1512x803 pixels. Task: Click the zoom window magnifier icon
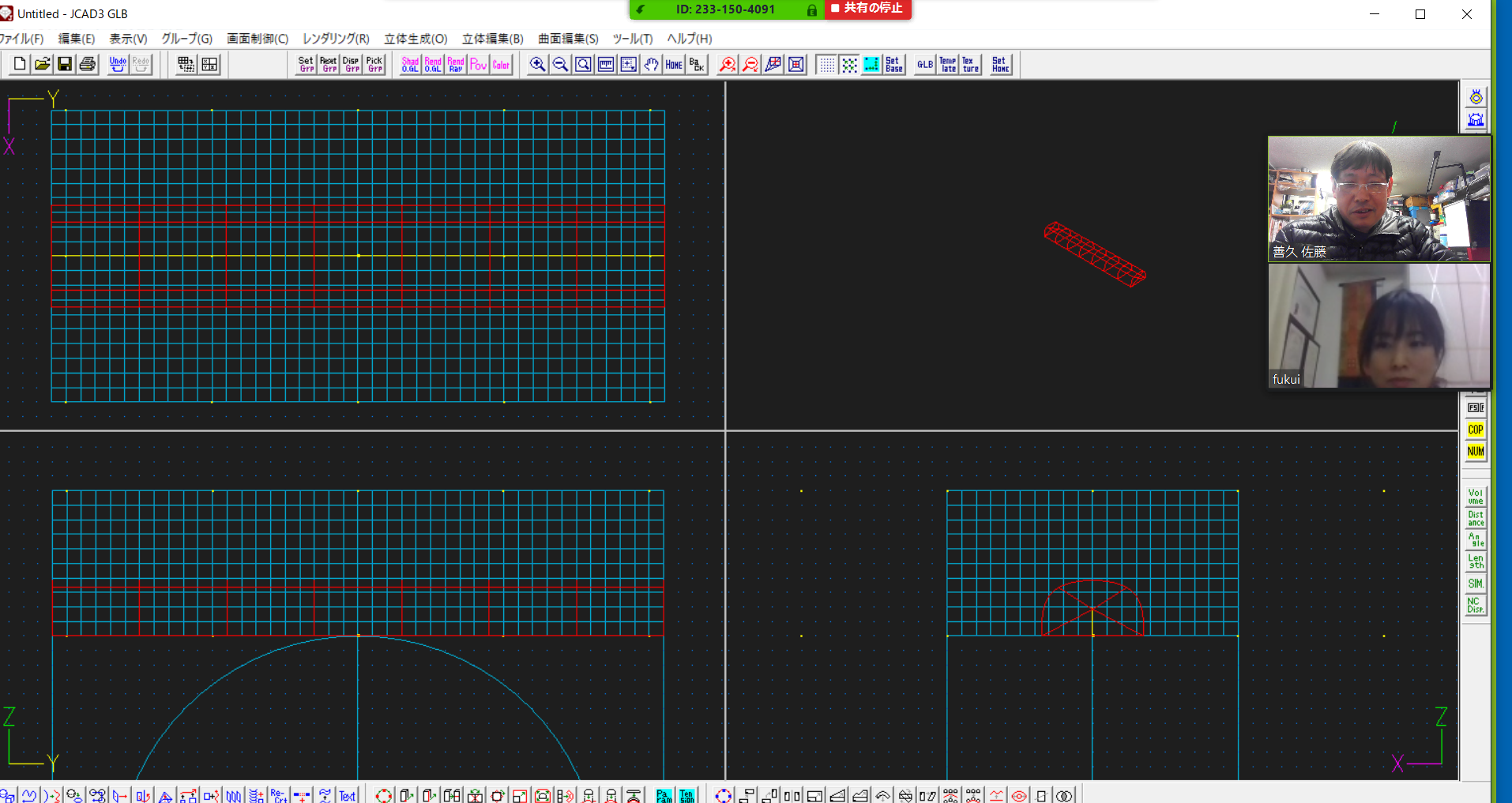tap(583, 65)
